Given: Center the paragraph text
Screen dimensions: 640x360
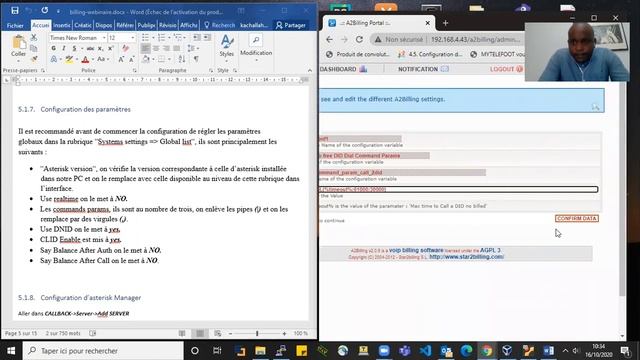Looking at the screenshot, I should [156, 48].
